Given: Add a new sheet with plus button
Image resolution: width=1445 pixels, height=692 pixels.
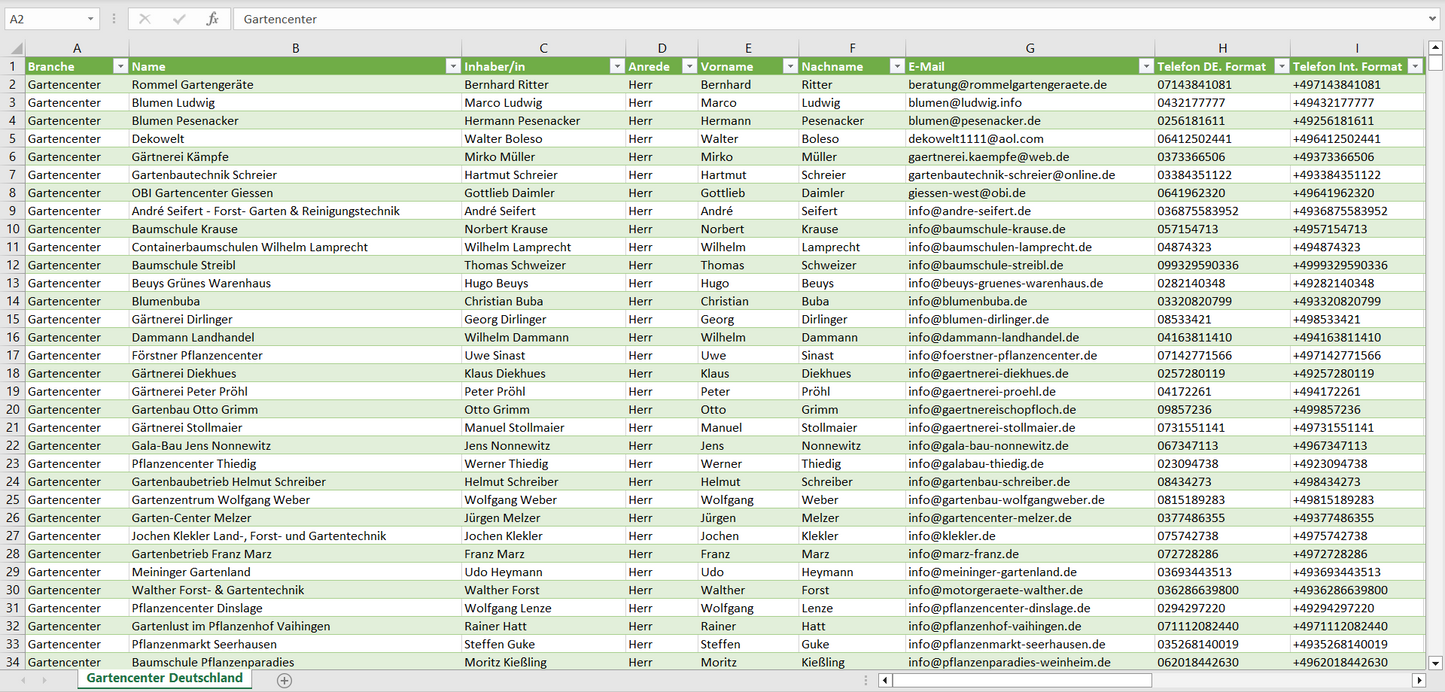Looking at the screenshot, I should point(284,680).
